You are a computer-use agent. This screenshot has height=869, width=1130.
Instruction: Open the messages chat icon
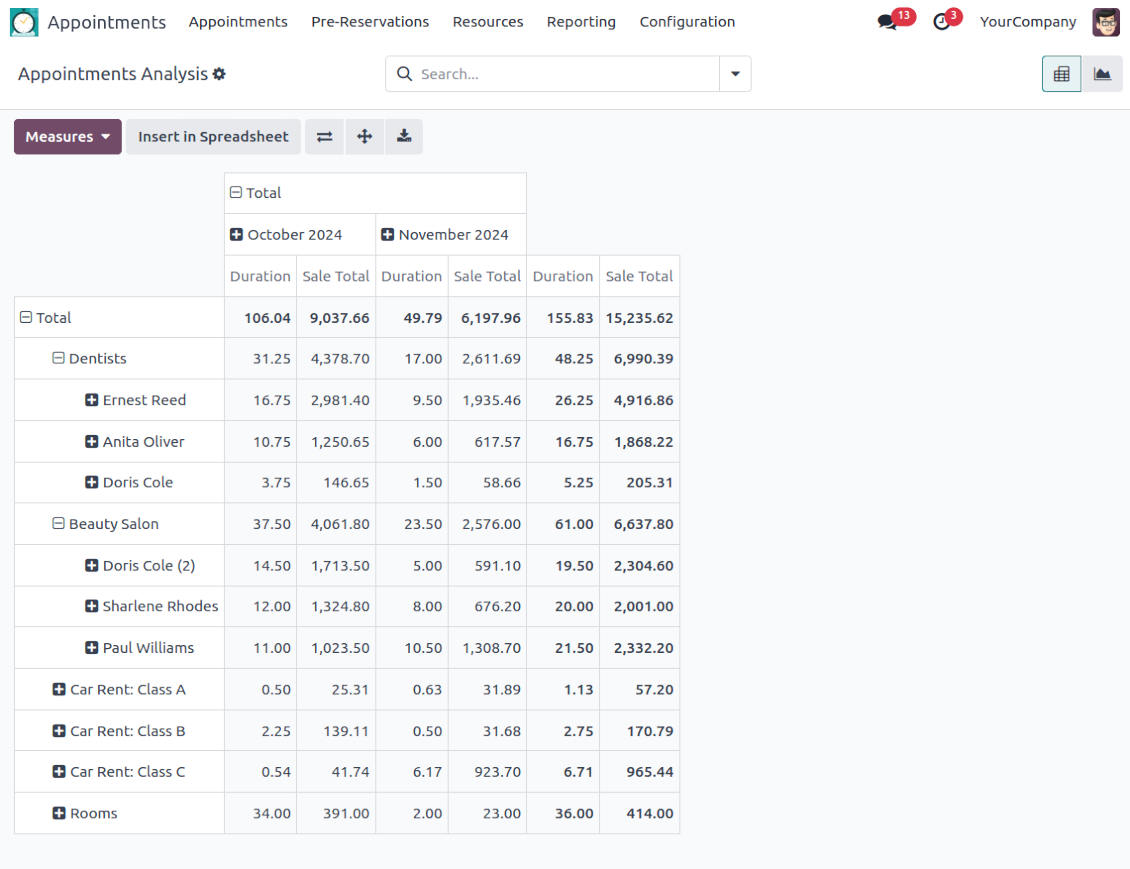coord(887,22)
